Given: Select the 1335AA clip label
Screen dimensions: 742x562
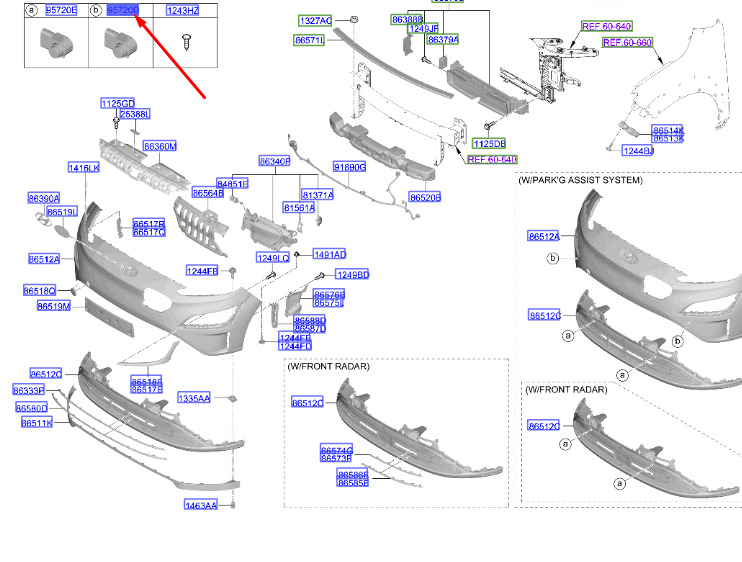Looking at the screenshot, I should point(194,398).
